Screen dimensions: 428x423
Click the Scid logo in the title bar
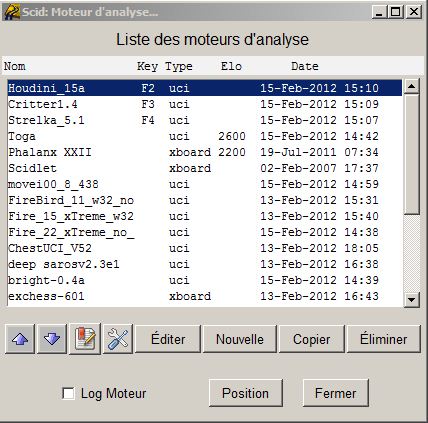point(12,12)
